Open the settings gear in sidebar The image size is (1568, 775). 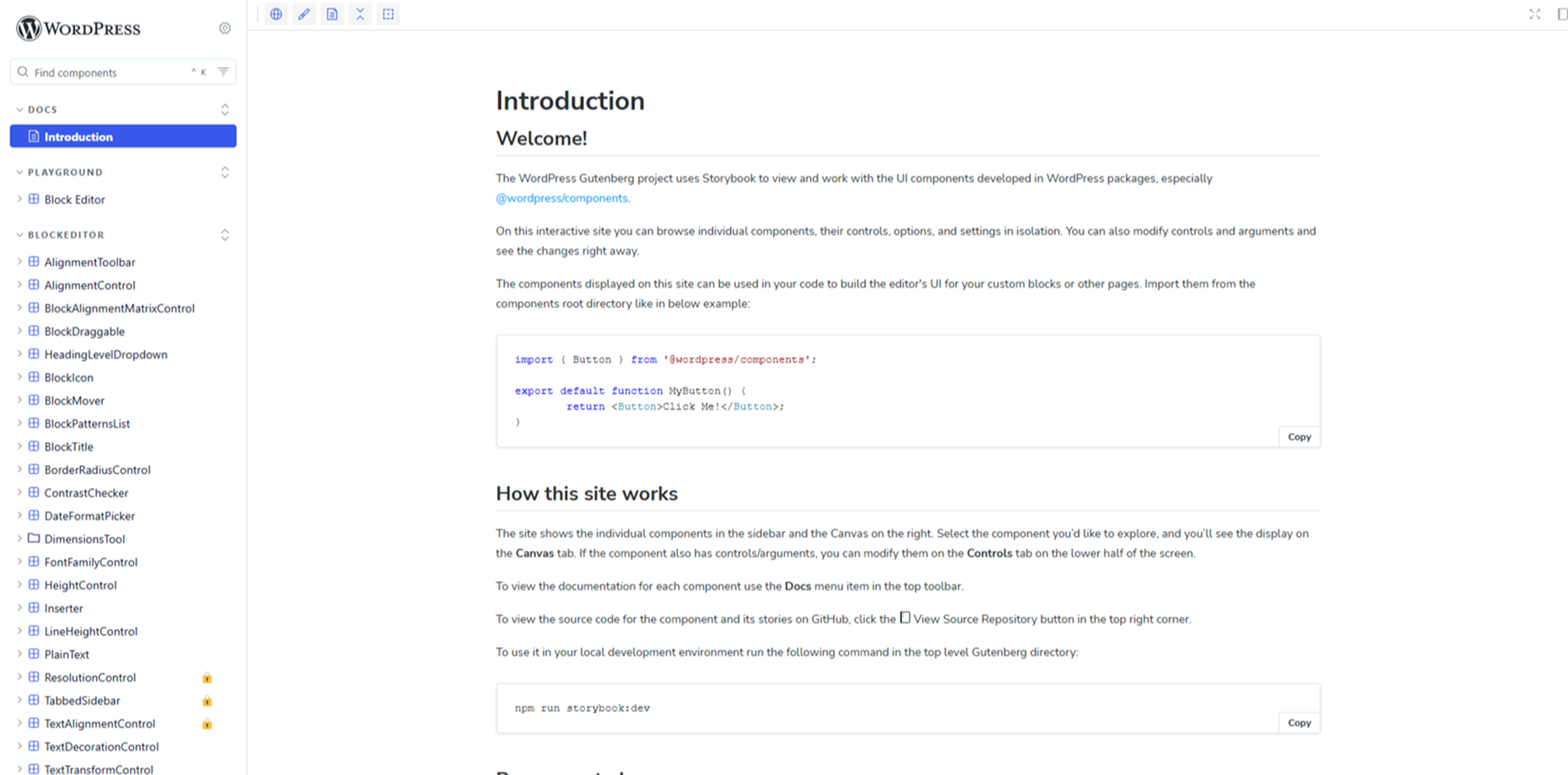pyautogui.click(x=225, y=28)
